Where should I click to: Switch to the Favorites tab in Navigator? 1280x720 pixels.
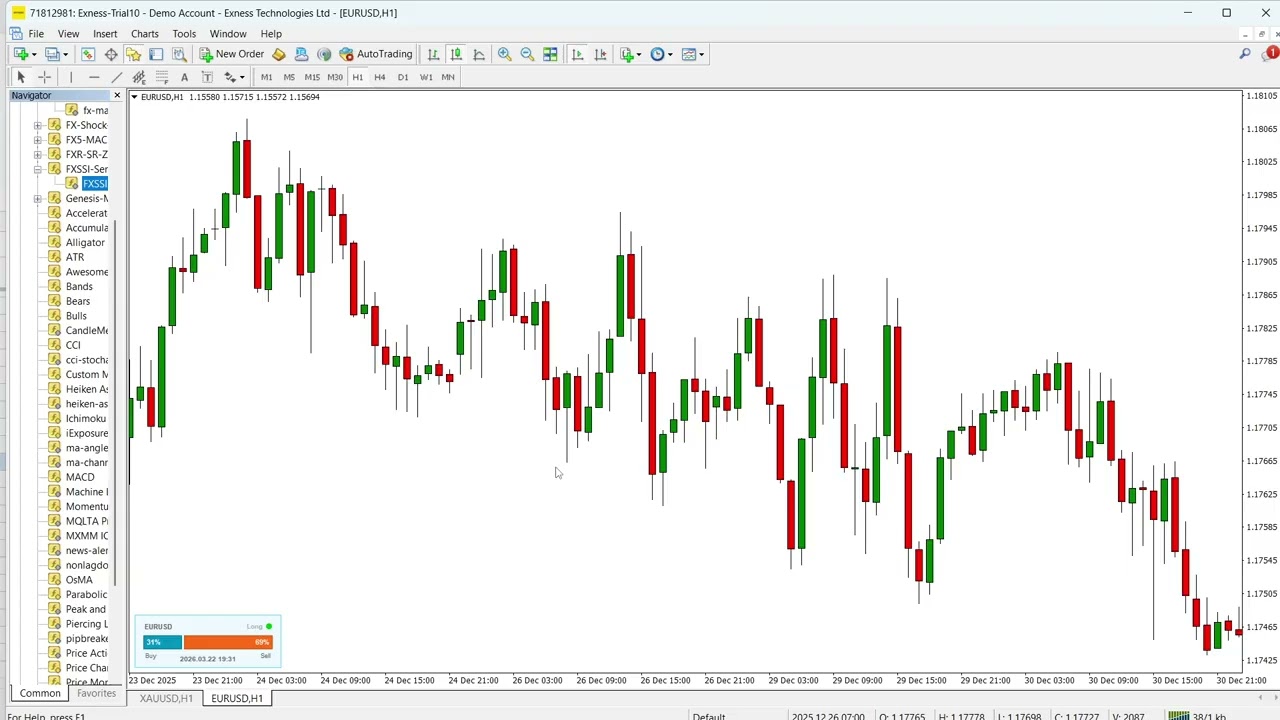[x=96, y=693]
